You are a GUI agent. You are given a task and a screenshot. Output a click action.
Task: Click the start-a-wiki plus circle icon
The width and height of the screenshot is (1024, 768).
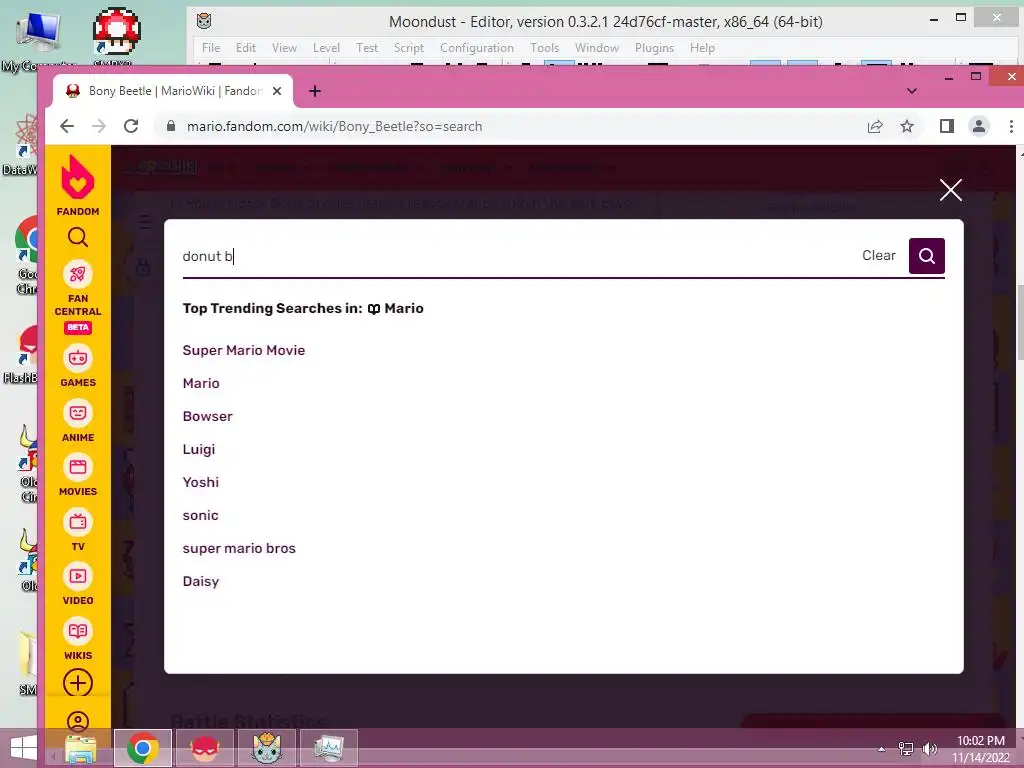[x=78, y=683]
